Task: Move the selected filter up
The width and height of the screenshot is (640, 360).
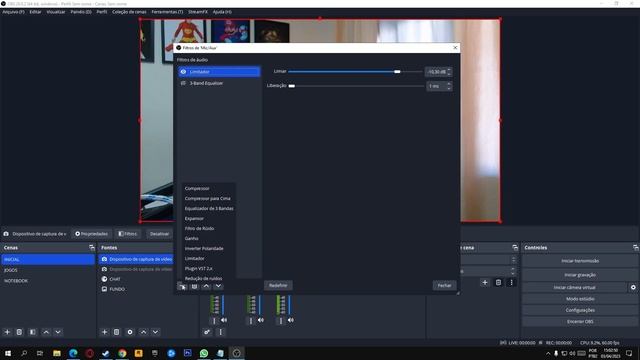Action: point(206,287)
